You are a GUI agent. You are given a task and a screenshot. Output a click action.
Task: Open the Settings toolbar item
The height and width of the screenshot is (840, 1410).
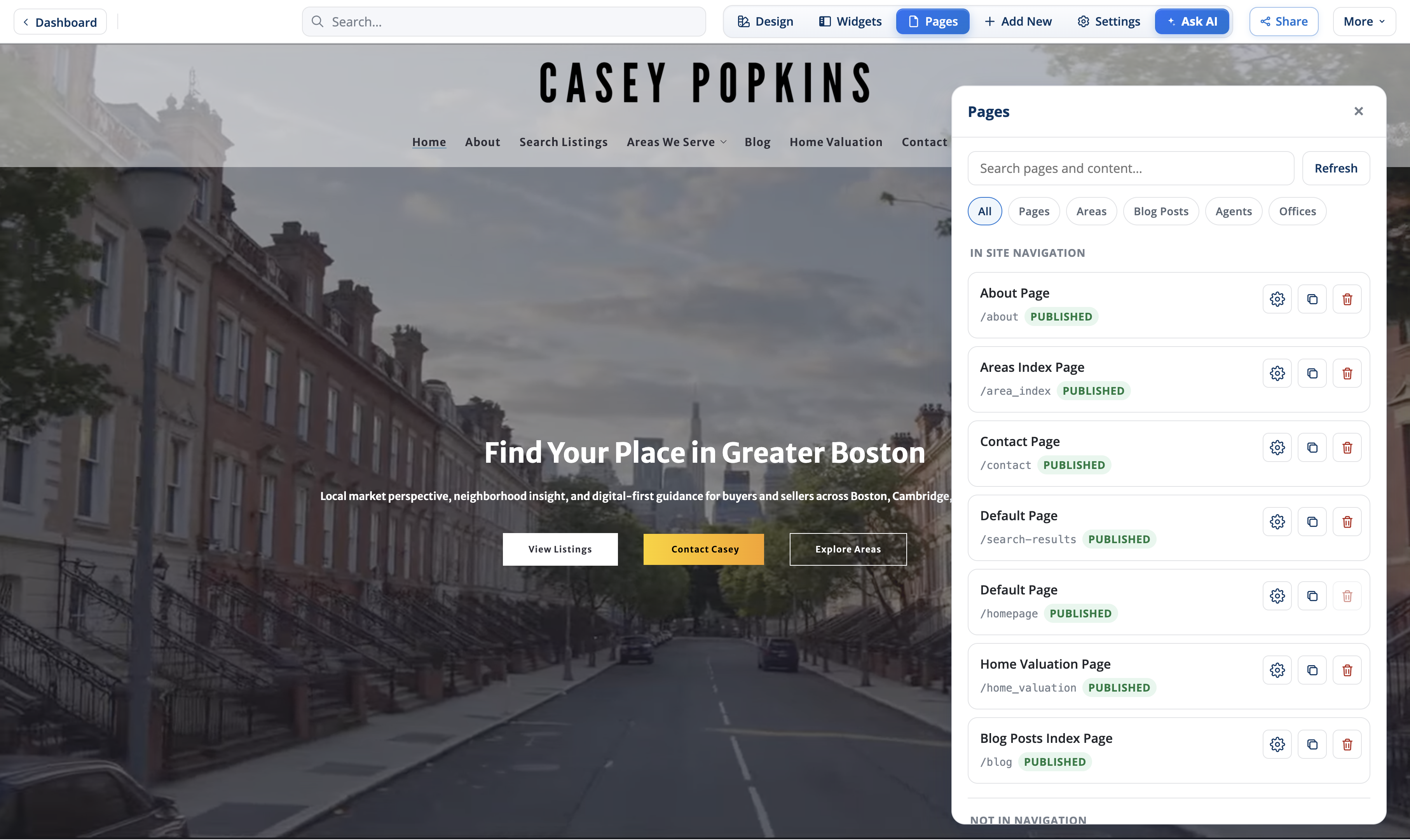1108,21
